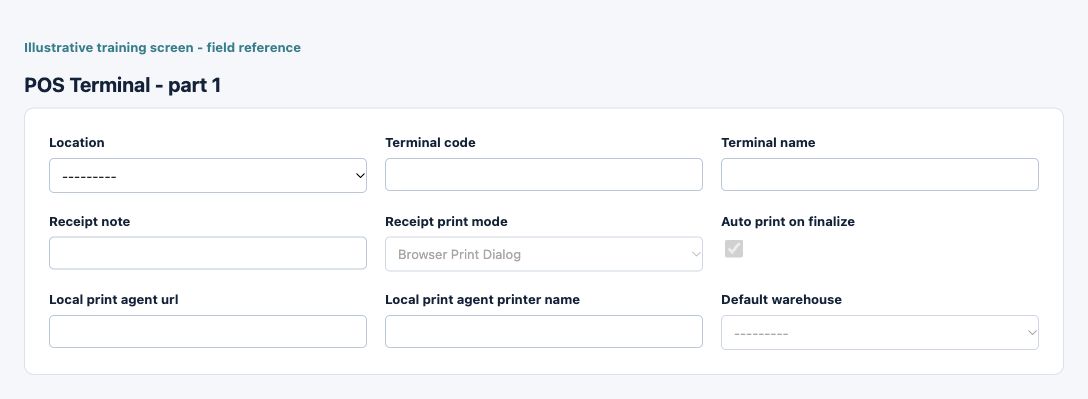1088x399 pixels.
Task: Click the Local print agent url field
Action: click(x=207, y=332)
